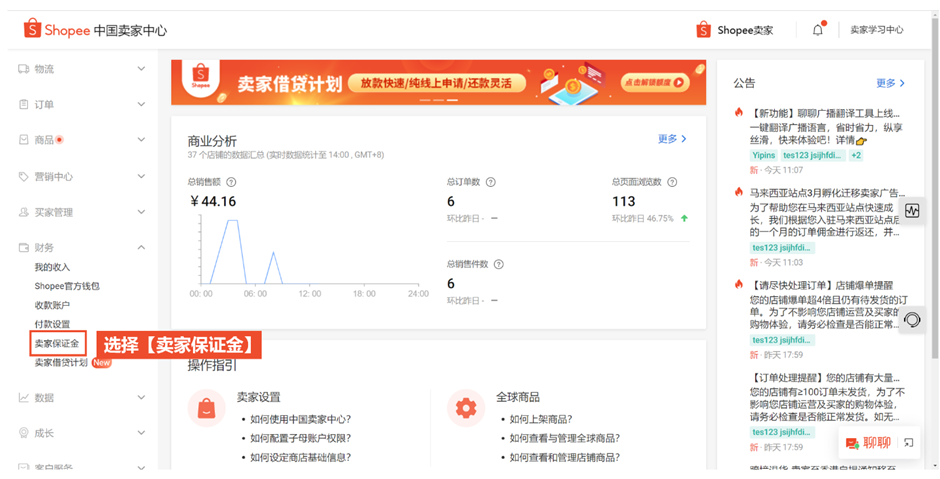Open 卖家借贷计划 menu item

click(x=61, y=363)
